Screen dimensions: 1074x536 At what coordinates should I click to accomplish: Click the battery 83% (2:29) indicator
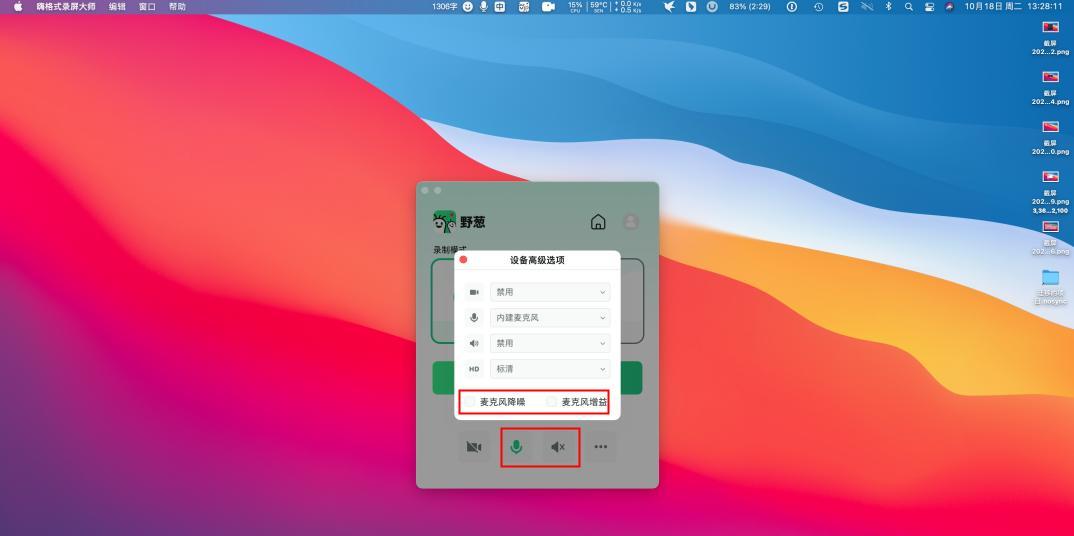[x=750, y=6]
